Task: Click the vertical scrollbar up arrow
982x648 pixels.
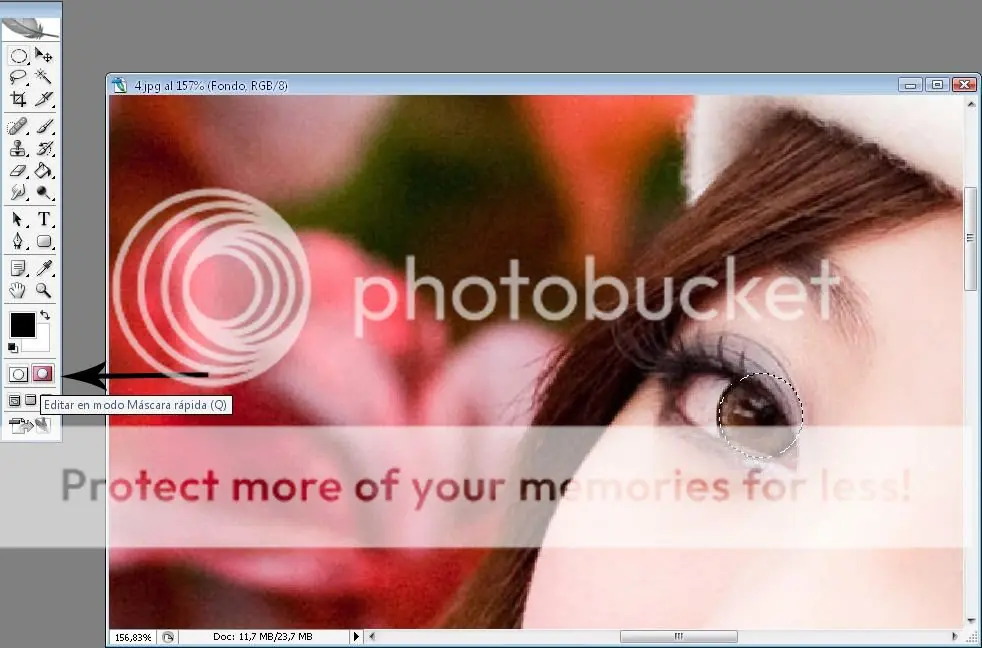Action: click(971, 104)
